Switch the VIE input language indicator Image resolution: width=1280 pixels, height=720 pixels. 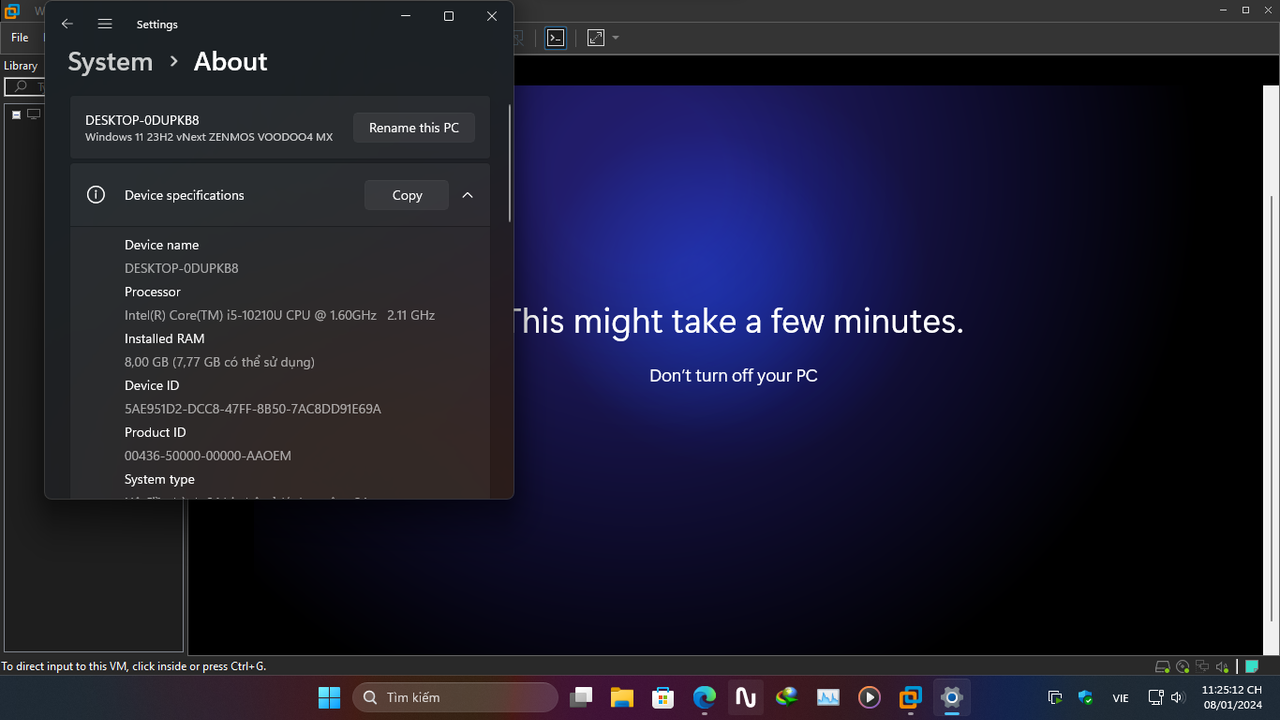point(1120,697)
